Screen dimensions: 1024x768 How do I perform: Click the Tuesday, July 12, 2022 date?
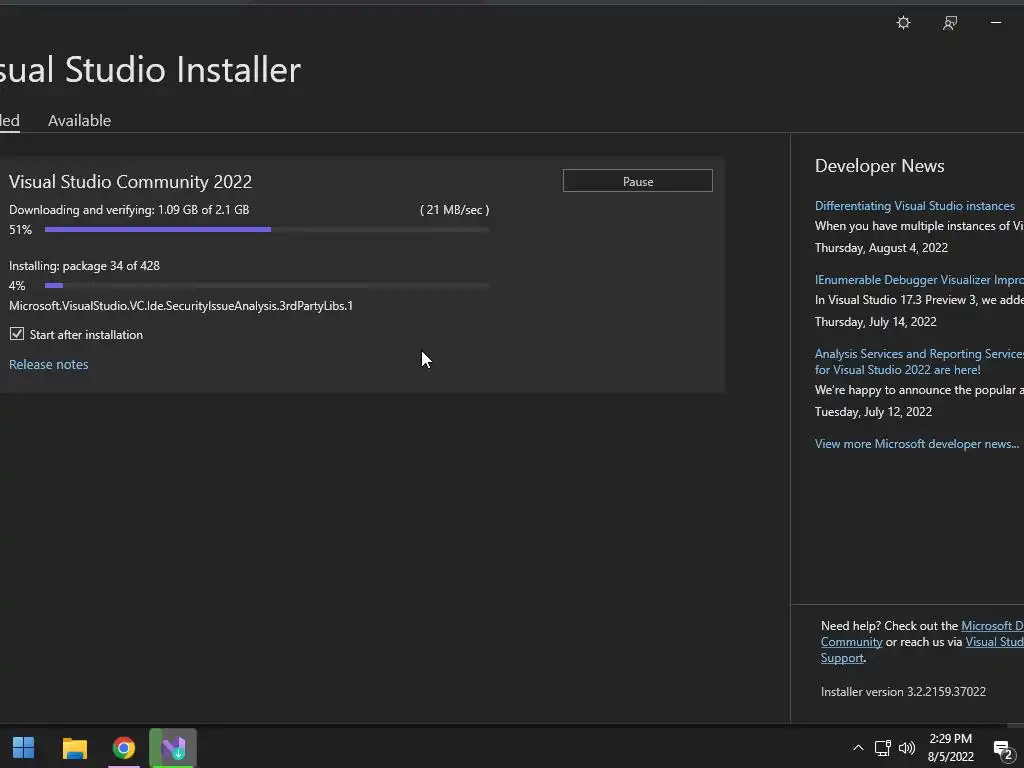click(873, 411)
